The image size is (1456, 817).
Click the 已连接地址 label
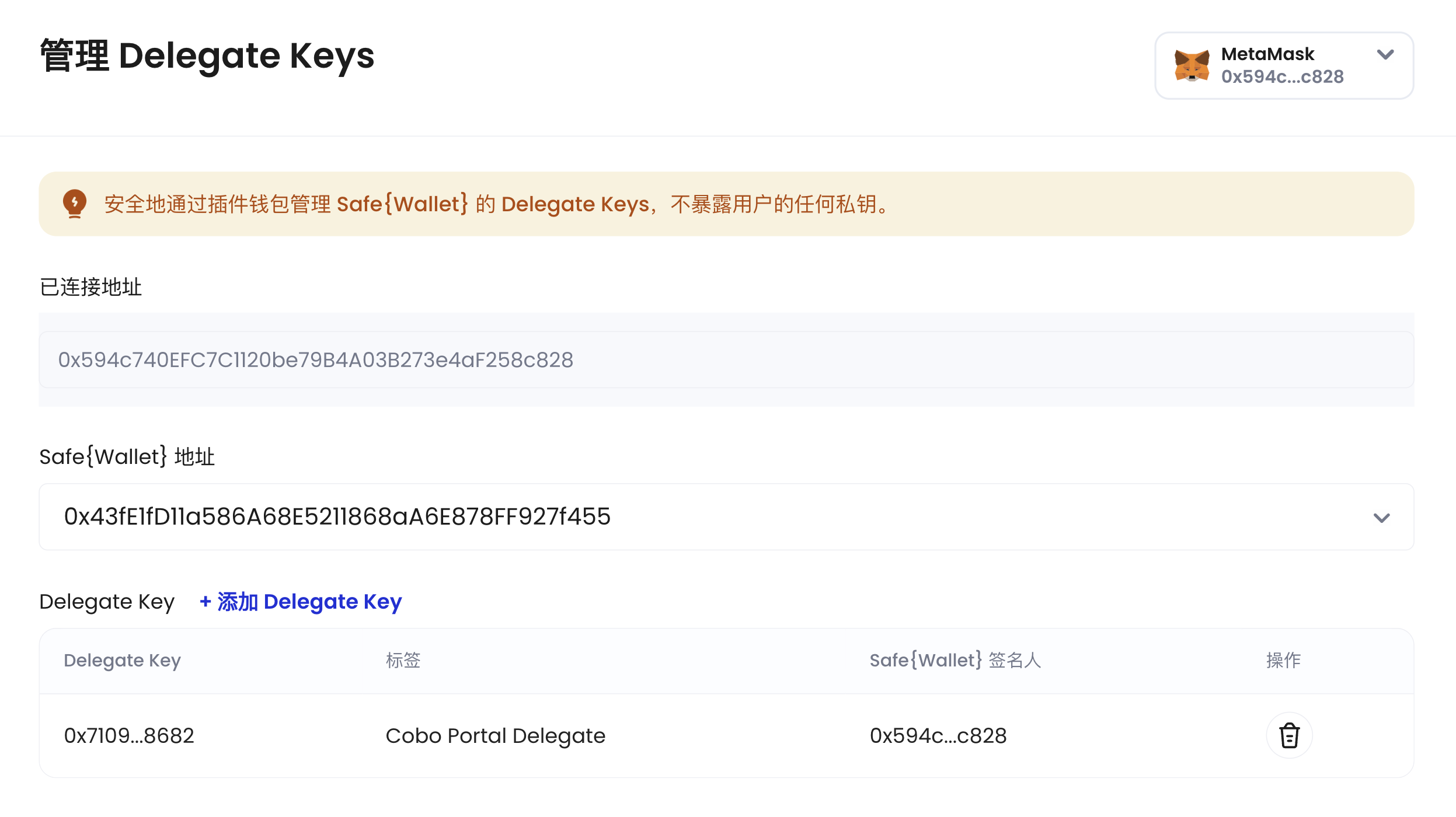pyautogui.click(x=90, y=287)
